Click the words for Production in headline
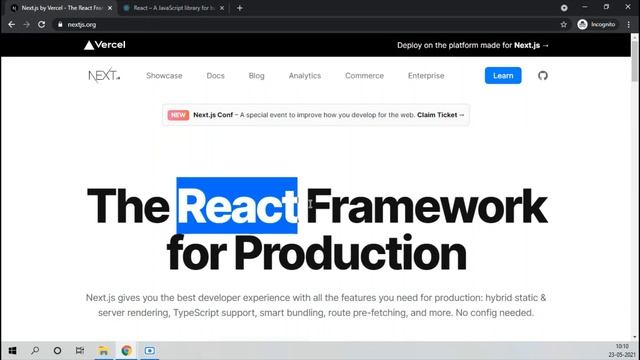This screenshot has height=360, width=640. click(316, 253)
